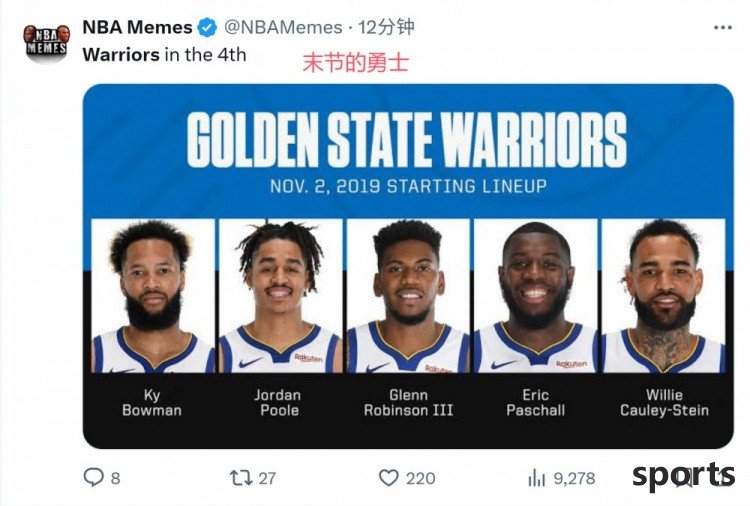Click the Golden State Warriors headline image
The image size is (750, 506).
pos(407,139)
